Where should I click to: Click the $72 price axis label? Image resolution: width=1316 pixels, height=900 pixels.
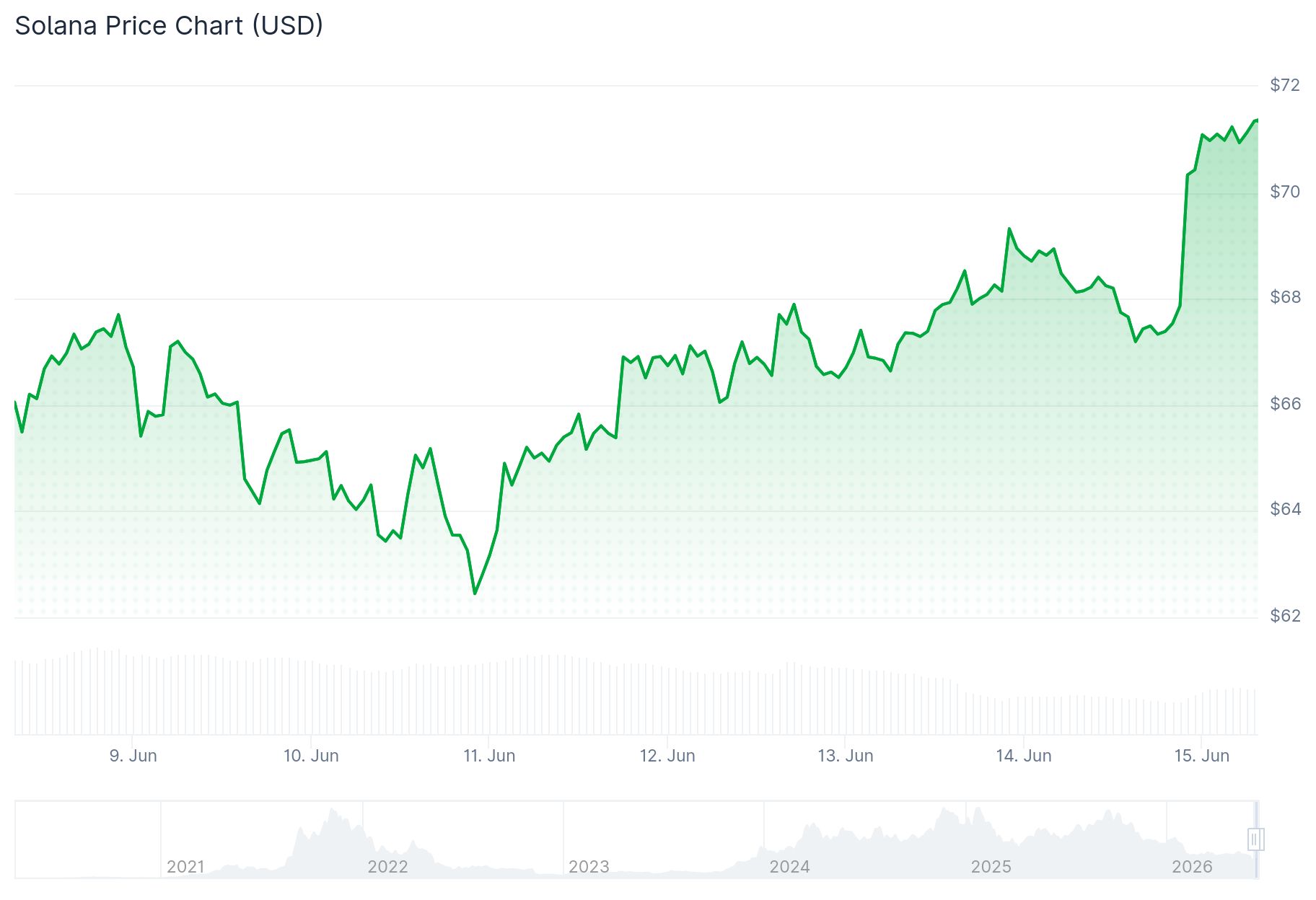(1285, 85)
